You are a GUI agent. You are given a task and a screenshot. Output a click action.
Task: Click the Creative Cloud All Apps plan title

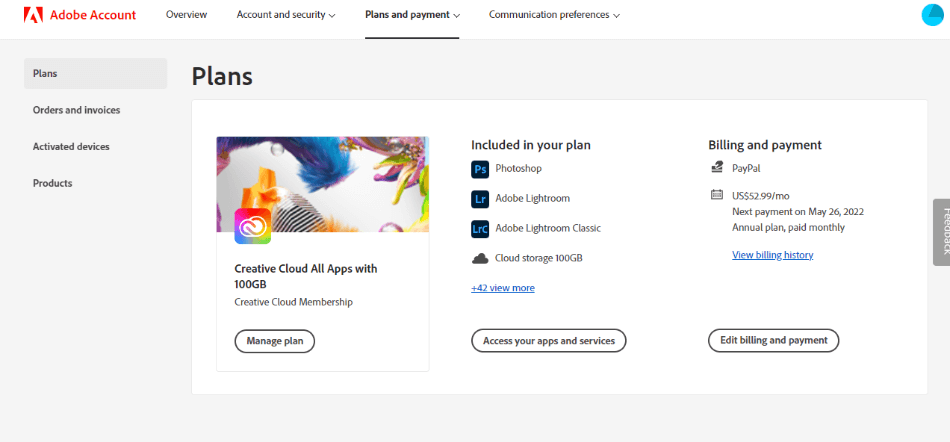[306, 276]
